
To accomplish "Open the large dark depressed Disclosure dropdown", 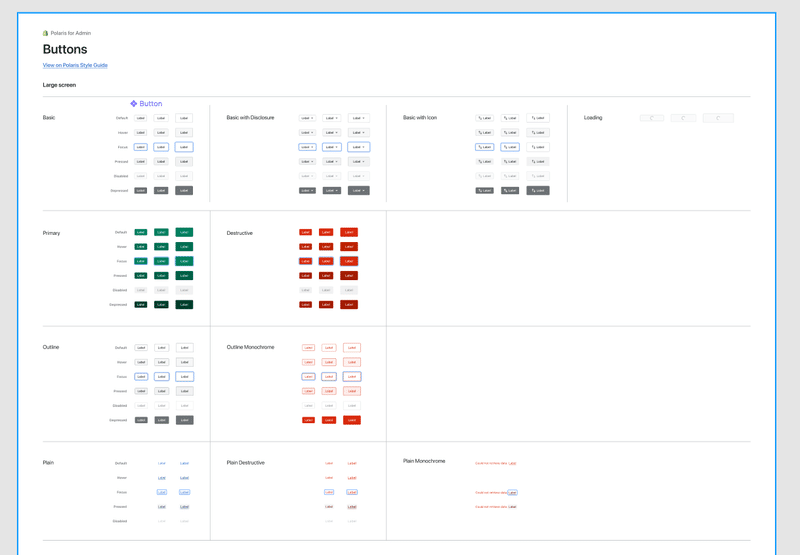I will 359,190.
